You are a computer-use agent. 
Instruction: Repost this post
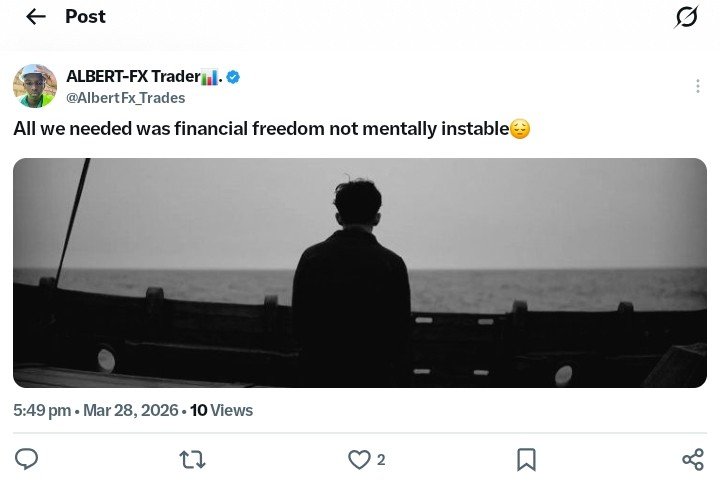pos(192,459)
